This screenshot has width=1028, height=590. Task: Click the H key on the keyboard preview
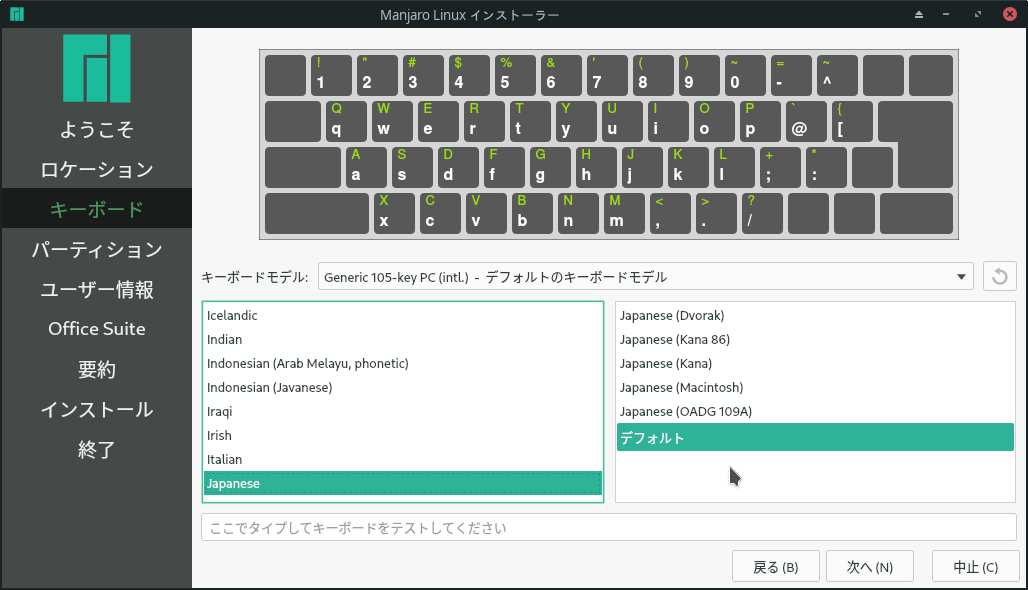coord(596,167)
